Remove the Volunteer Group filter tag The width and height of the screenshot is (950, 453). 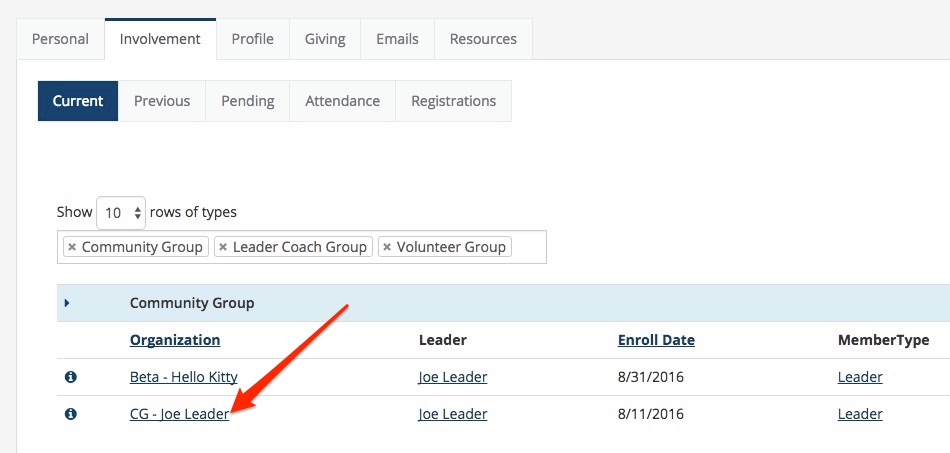(x=387, y=247)
